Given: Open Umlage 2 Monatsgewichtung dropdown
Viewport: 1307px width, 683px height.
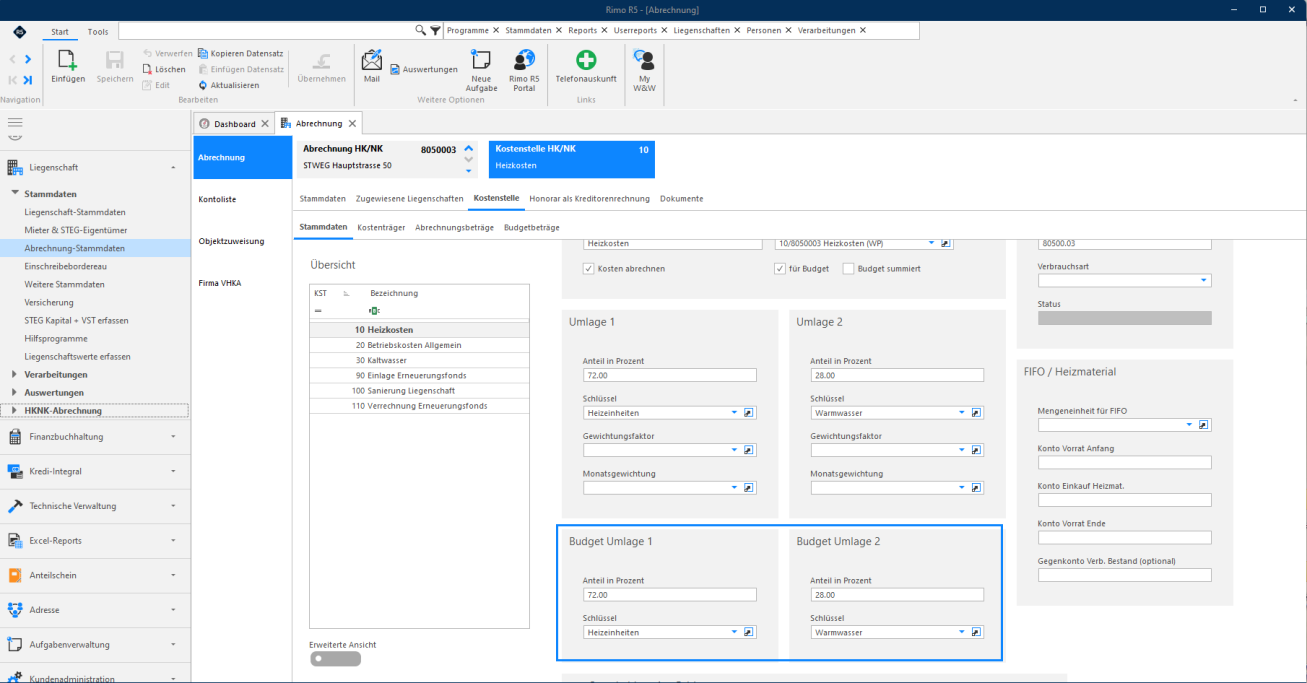Looking at the screenshot, I should (x=961, y=488).
